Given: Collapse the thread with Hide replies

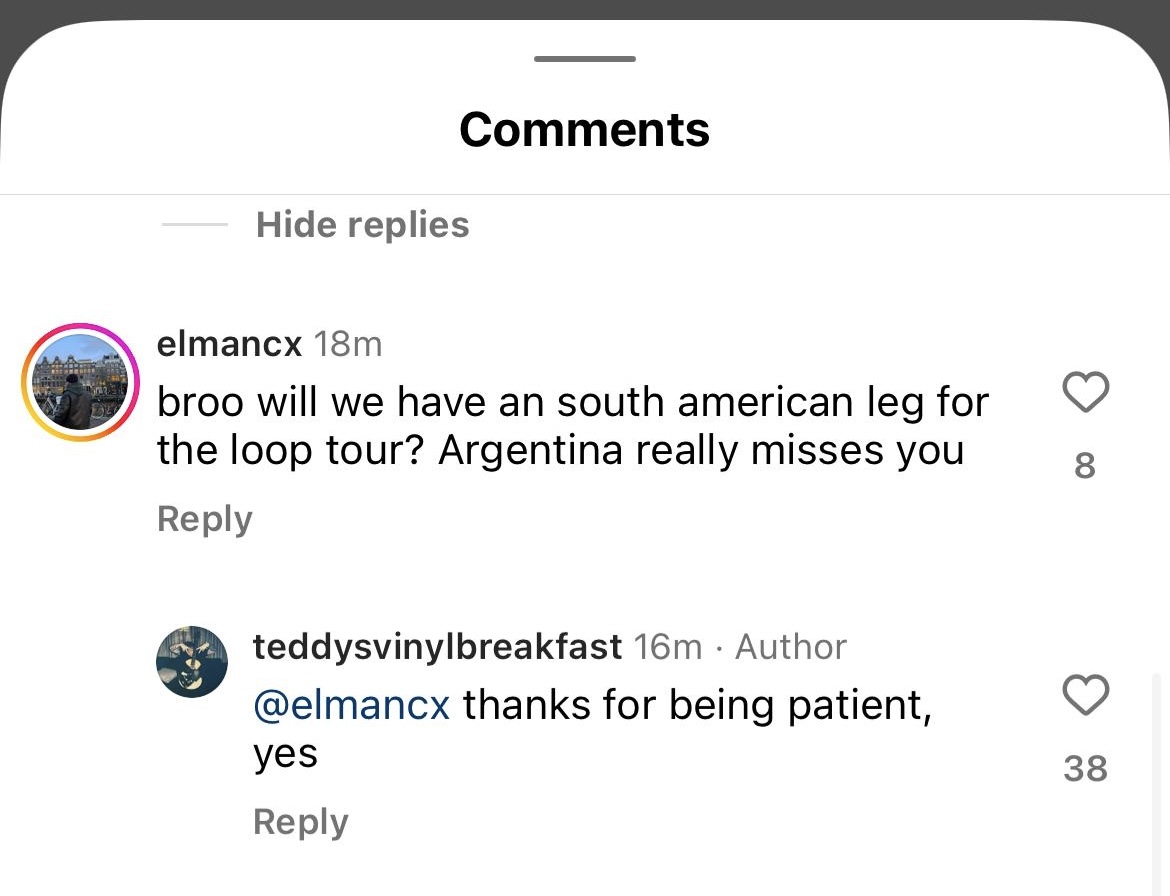Looking at the screenshot, I should tap(362, 225).
